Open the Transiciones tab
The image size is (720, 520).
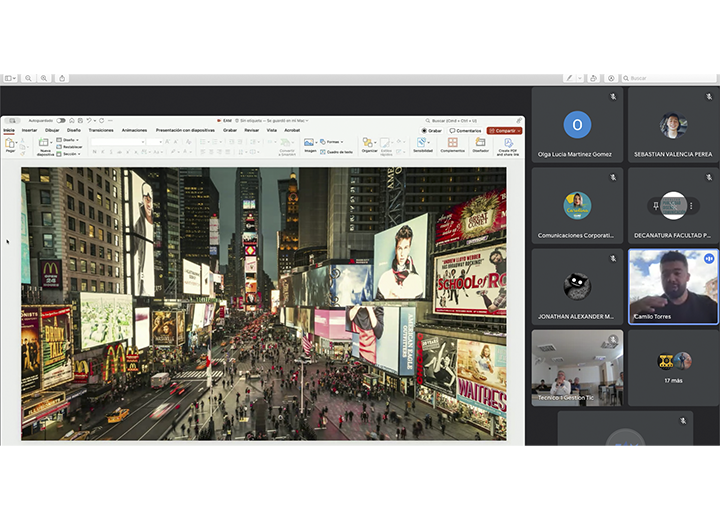[x=101, y=130]
